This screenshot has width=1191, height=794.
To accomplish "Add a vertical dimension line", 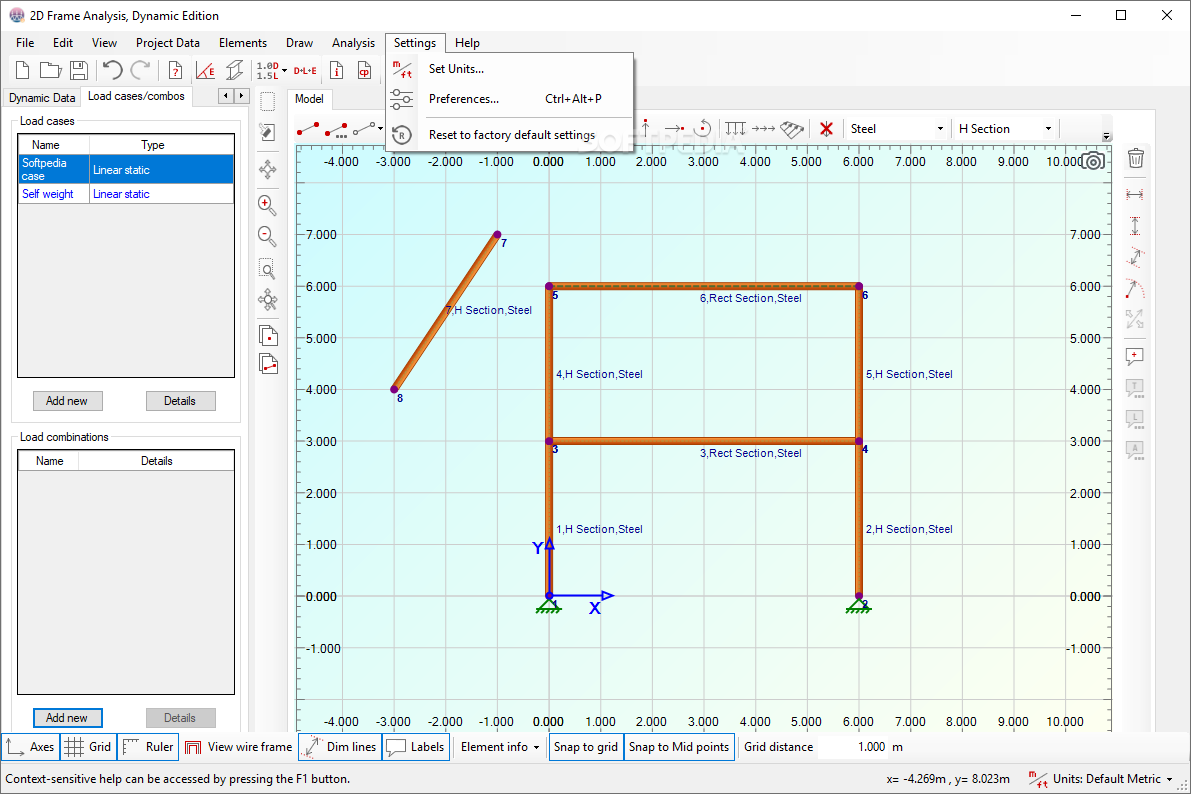I will coord(1135,226).
